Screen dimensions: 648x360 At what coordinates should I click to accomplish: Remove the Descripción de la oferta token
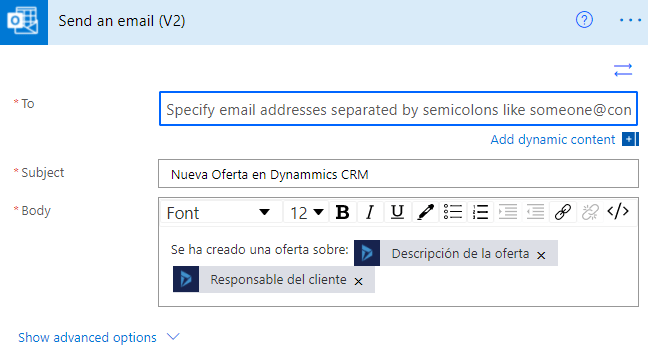click(541, 255)
